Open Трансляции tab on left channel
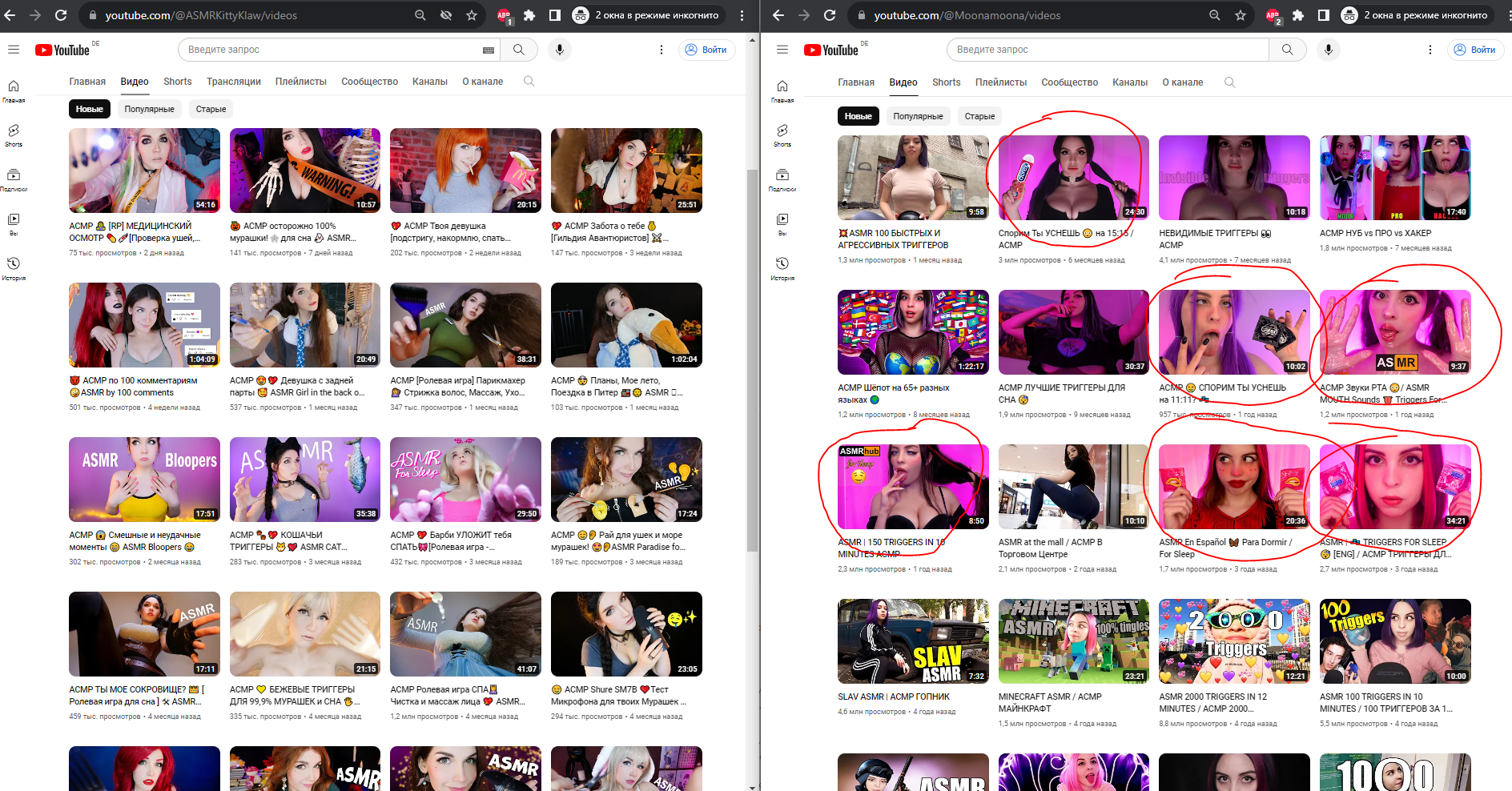 pyautogui.click(x=234, y=82)
